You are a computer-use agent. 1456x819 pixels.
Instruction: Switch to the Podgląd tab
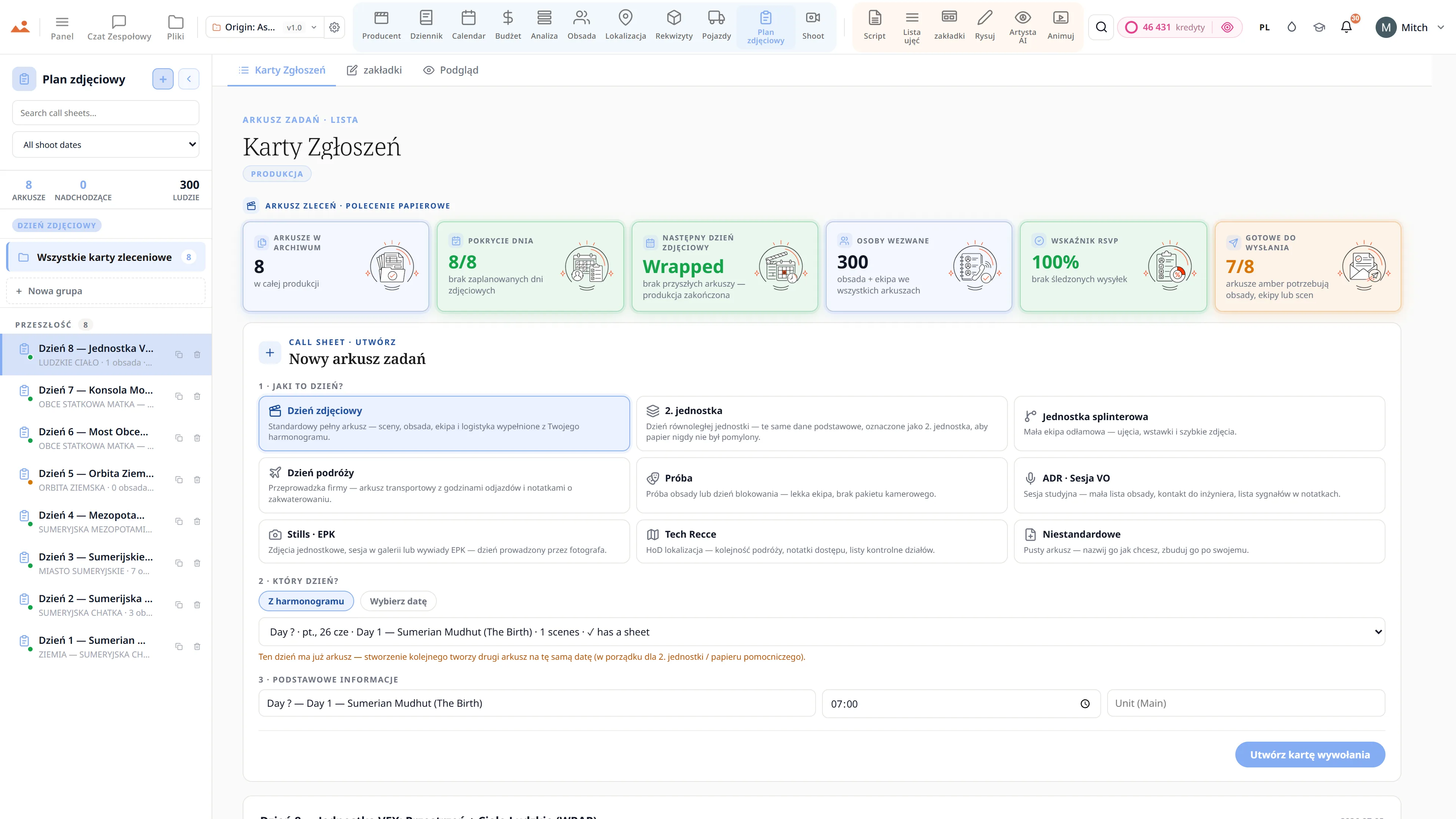point(450,70)
